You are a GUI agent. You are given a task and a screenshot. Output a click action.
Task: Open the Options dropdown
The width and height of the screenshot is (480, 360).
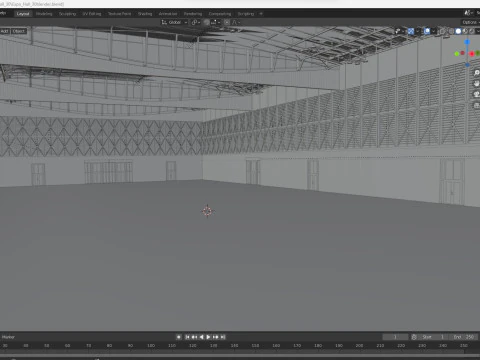point(470,22)
